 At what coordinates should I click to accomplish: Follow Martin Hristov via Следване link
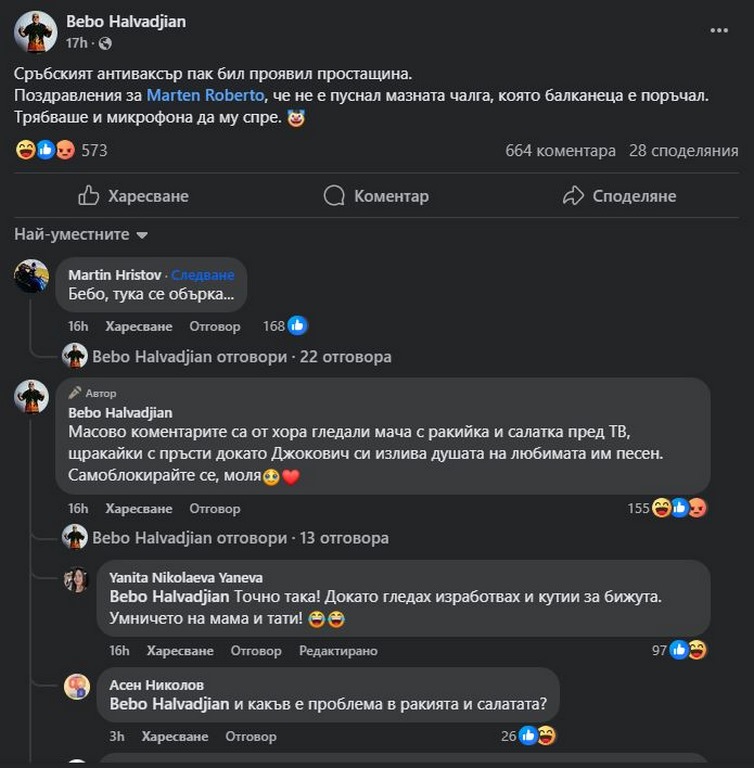click(203, 275)
